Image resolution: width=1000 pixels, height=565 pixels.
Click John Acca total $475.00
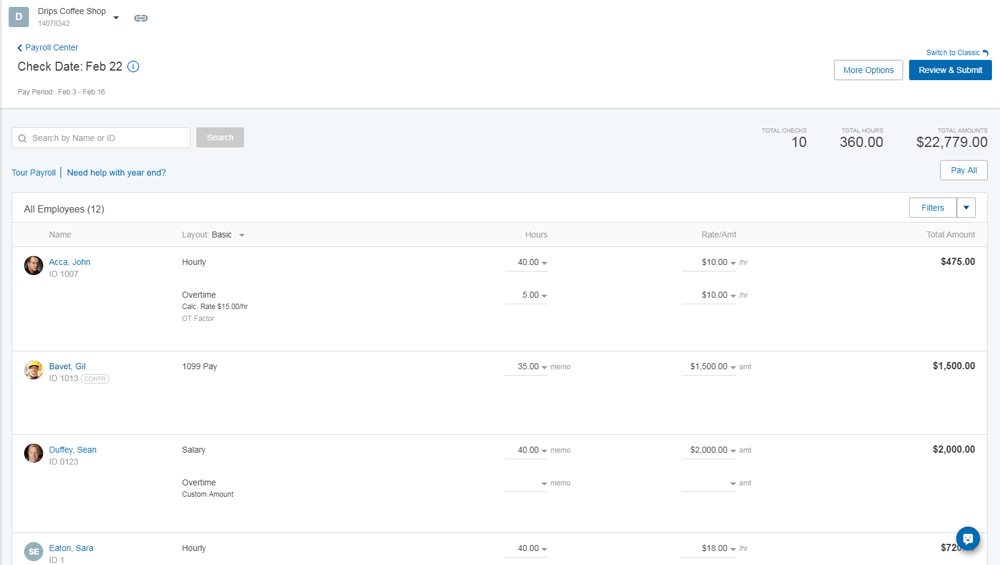(957, 261)
